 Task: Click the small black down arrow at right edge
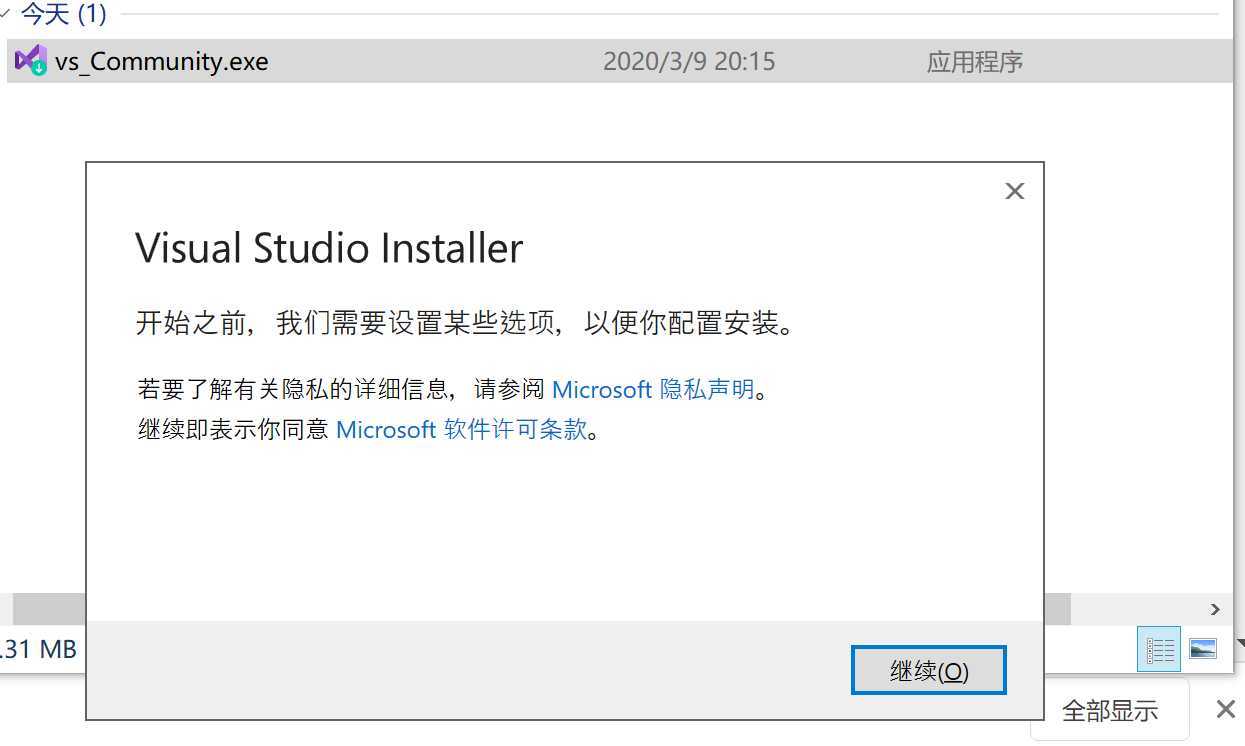pyautogui.click(x=1240, y=644)
